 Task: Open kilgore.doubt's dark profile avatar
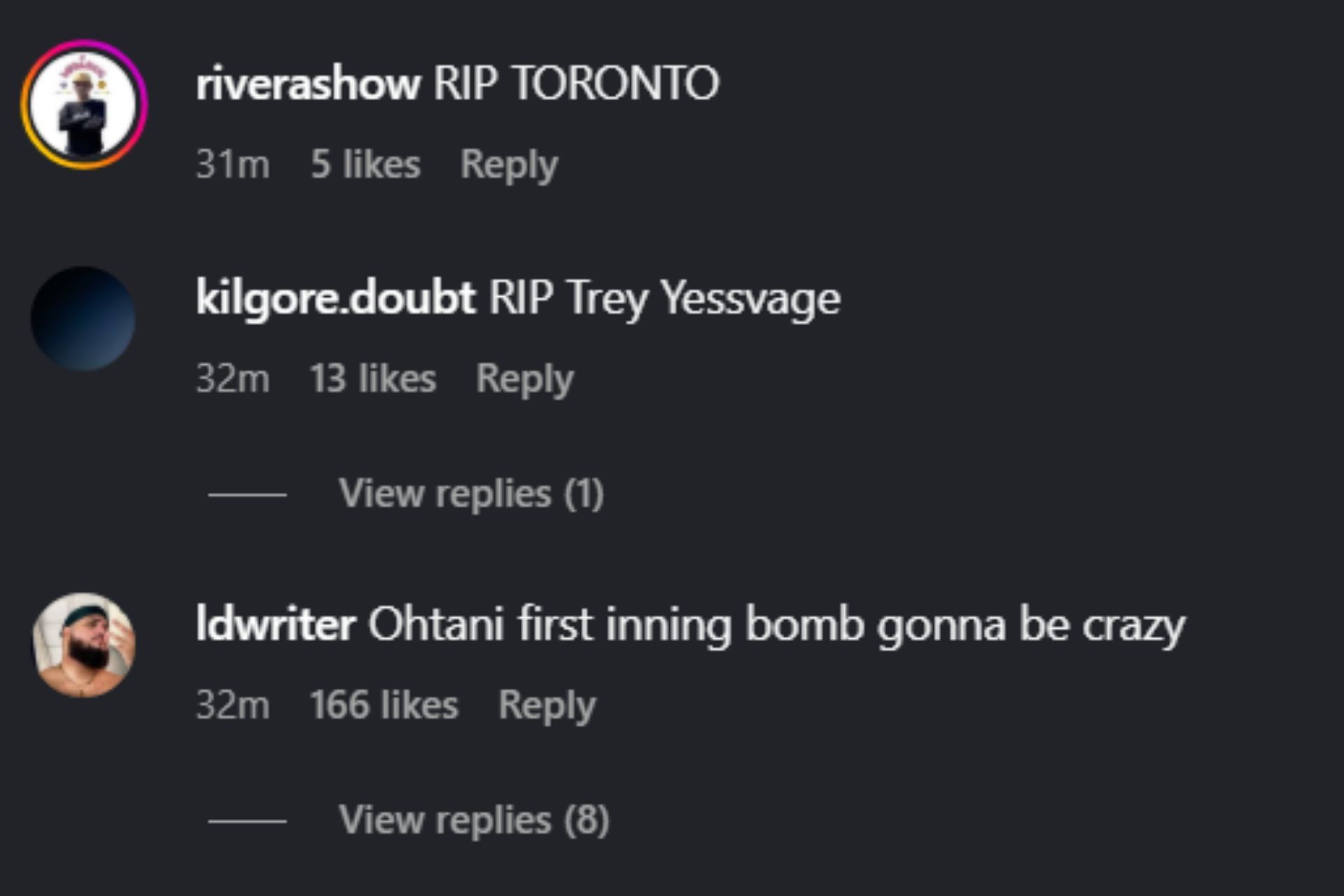pos(83,318)
